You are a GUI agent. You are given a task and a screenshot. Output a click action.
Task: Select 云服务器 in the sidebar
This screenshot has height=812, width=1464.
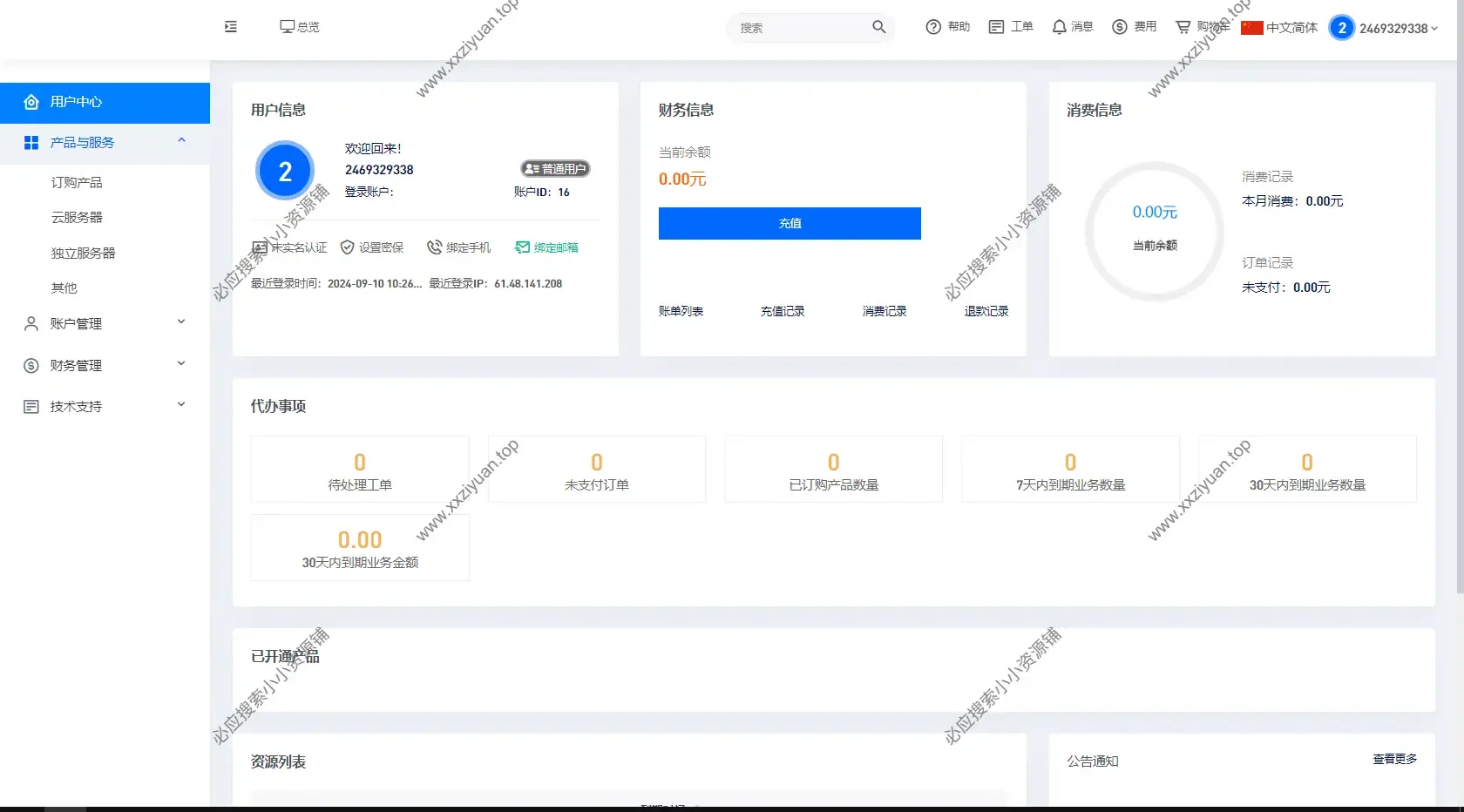77,217
